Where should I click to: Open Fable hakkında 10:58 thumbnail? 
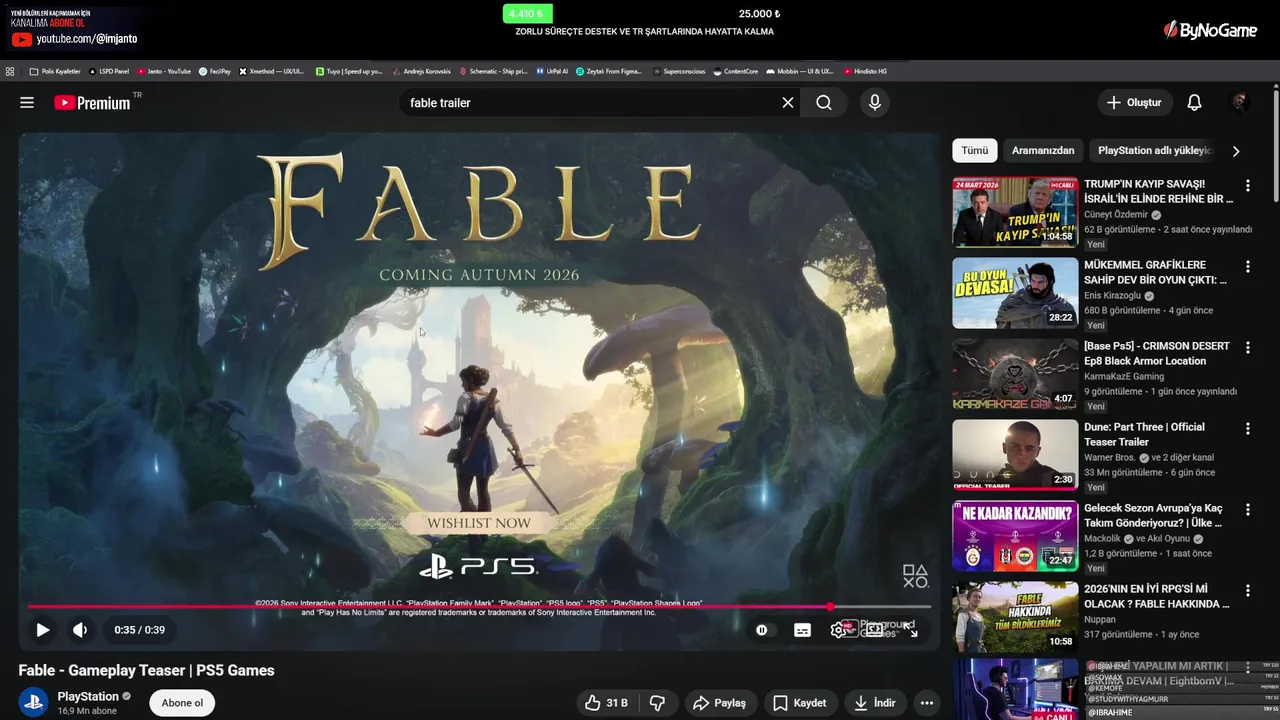pyautogui.click(x=1015, y=617)
